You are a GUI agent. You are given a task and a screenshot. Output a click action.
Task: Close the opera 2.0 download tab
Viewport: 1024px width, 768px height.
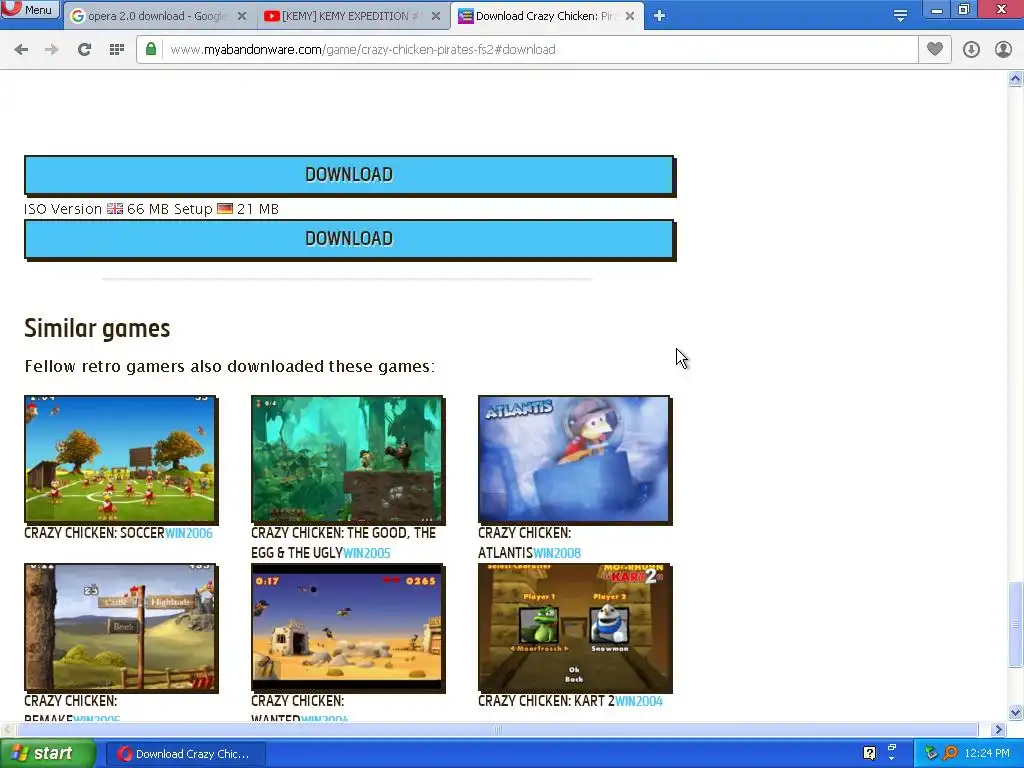point(242,16)
